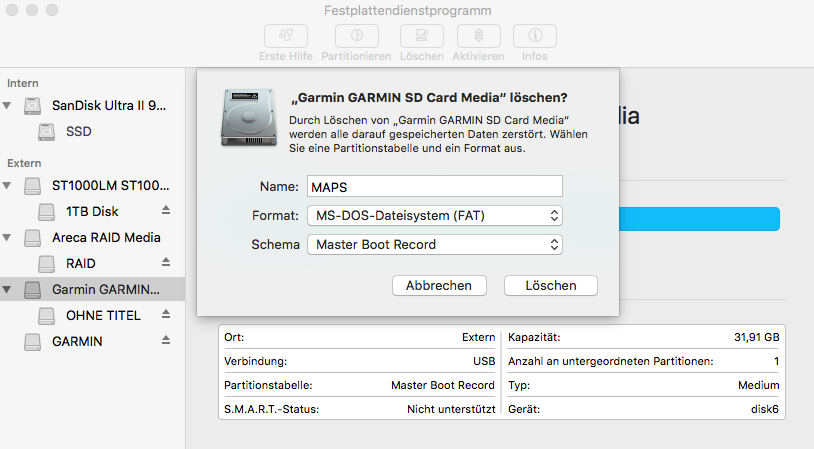814x449 pixels.
Task: Eject the OHNE TITEL volume
Action: (x=166, y=314)
